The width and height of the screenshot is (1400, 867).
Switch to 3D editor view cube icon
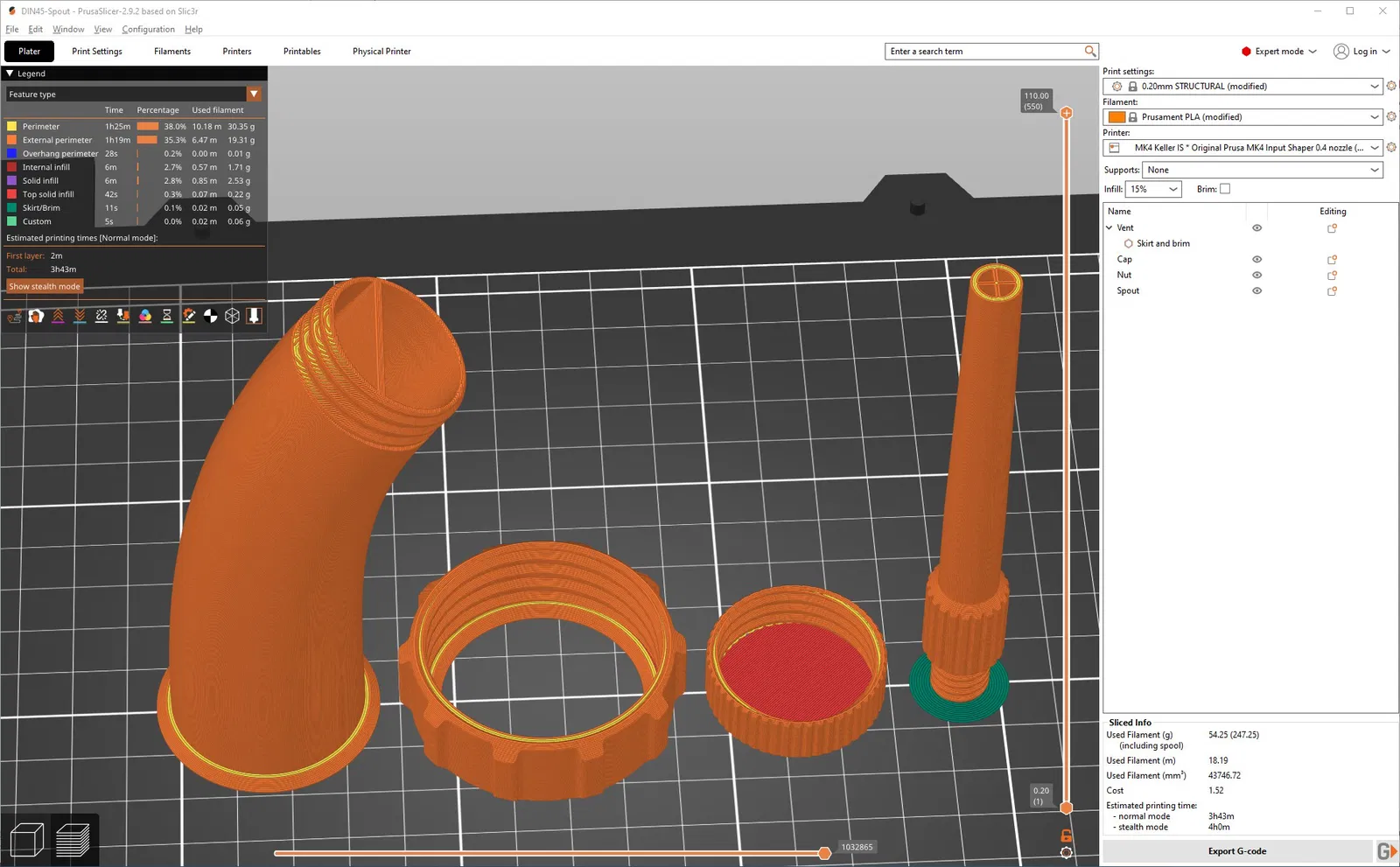click(26, 840)
